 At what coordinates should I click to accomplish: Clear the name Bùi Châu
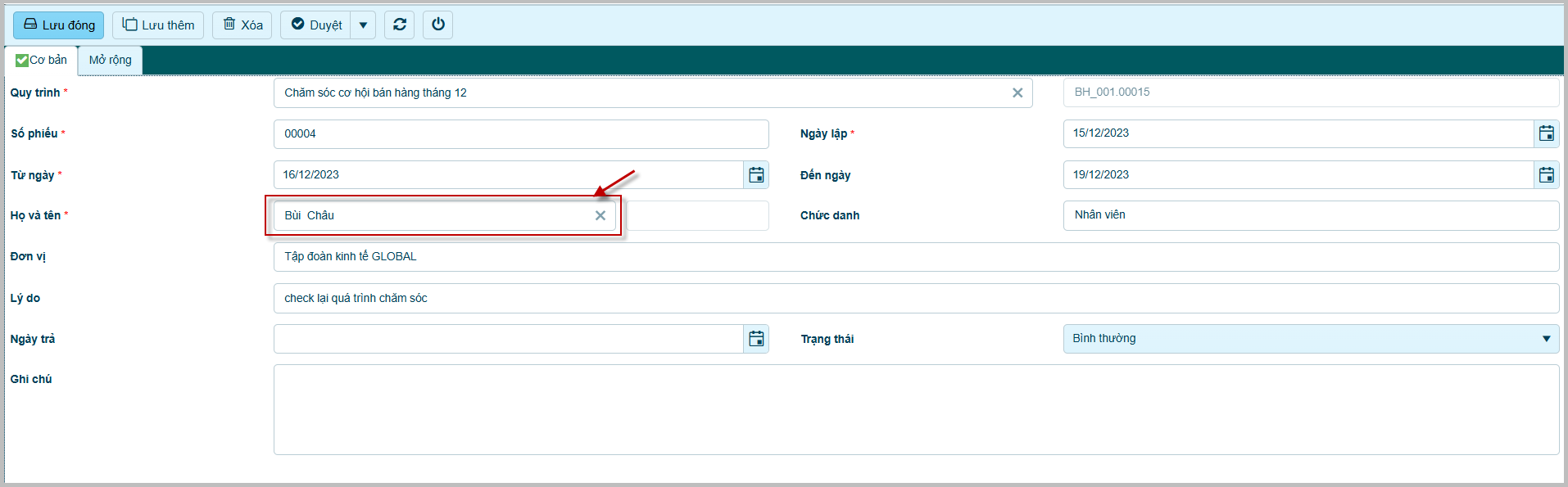coord(600,215)
